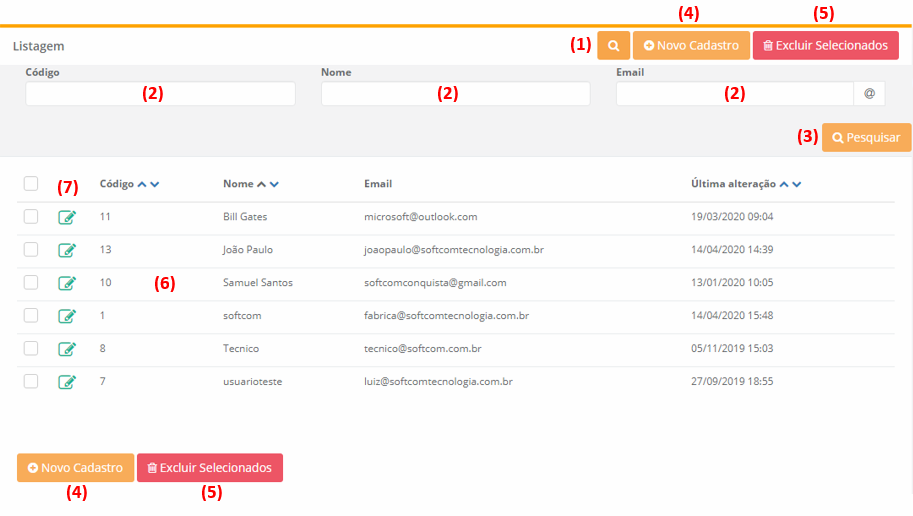This screenshot has width=913, height=516.
Task: Focus the Nome filter input field
Action: (x=455, y=94)
